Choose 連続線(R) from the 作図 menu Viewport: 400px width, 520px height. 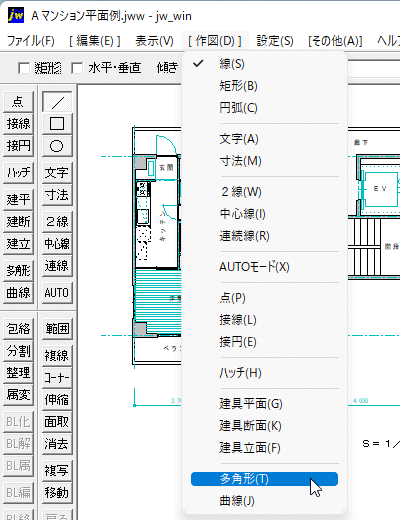click(264, 236)
